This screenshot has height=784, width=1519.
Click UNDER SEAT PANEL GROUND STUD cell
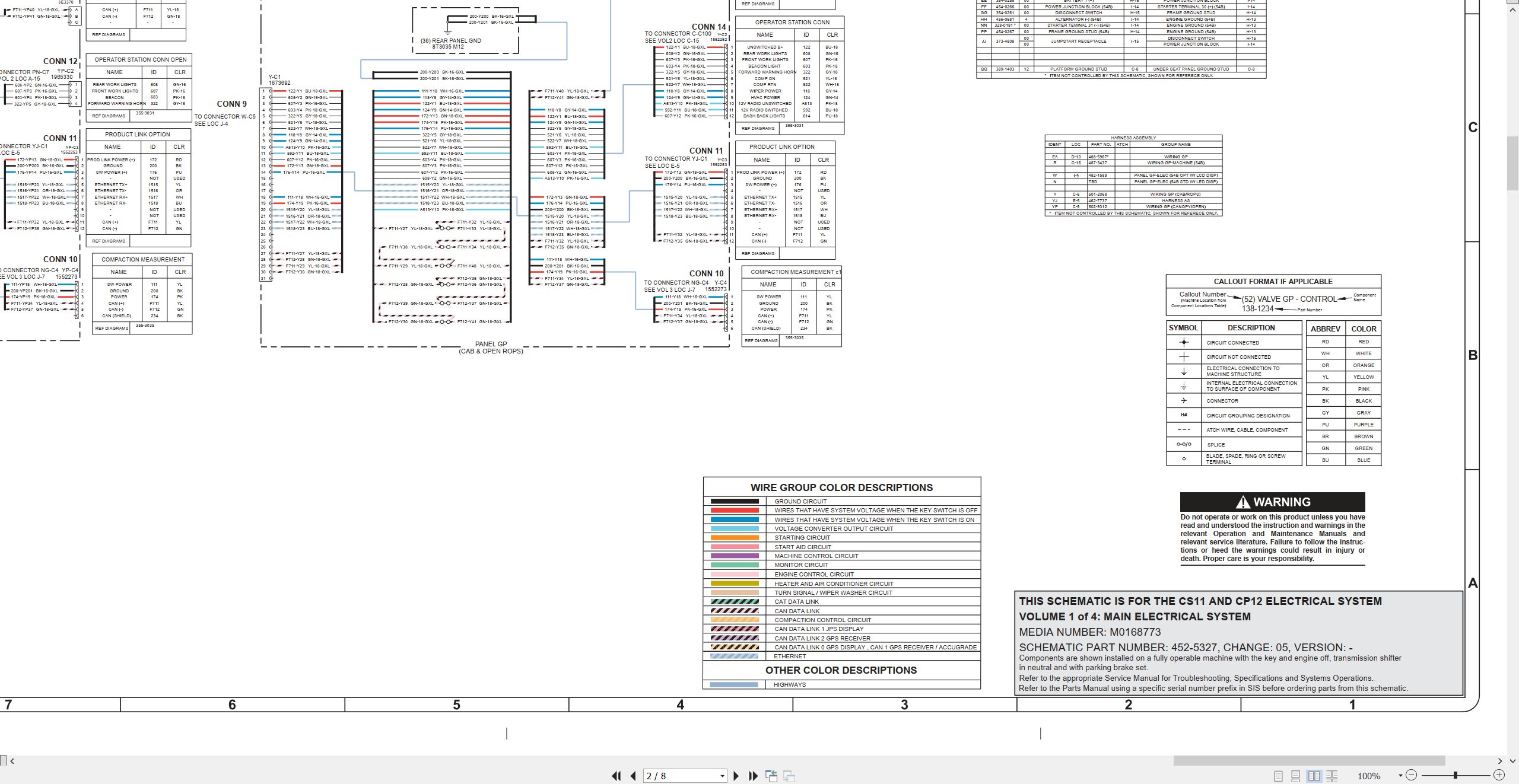tap(1191, 69)
